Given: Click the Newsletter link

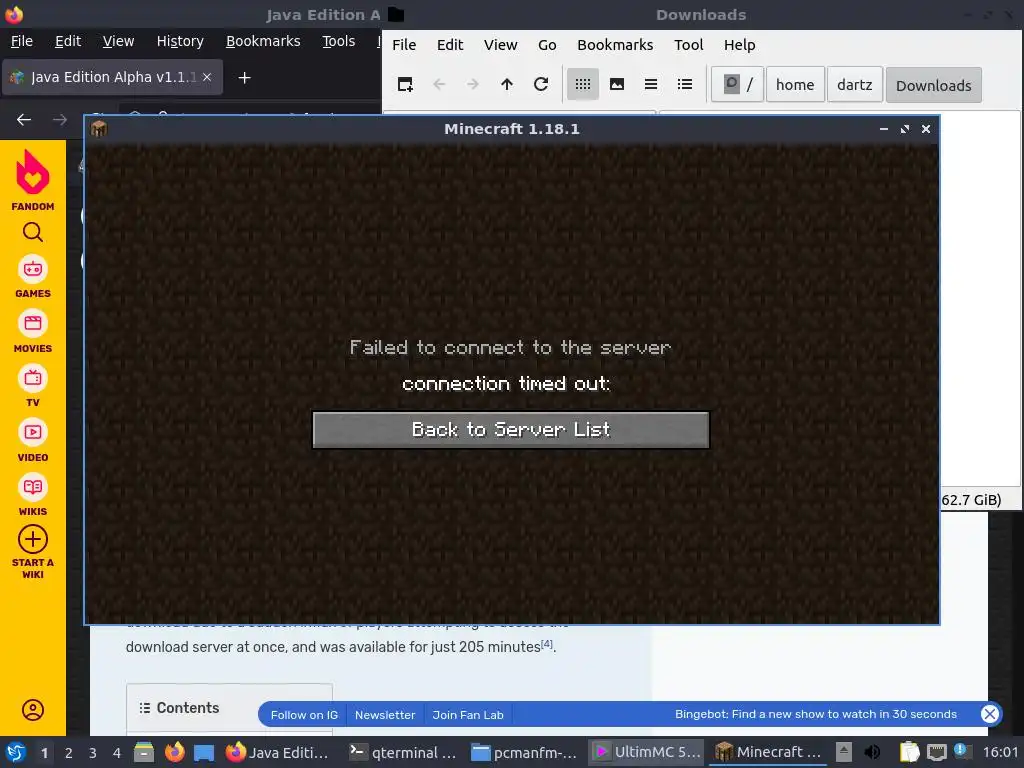Looking at the screenshot, I should pyautogui.click(x=385, y=714).
